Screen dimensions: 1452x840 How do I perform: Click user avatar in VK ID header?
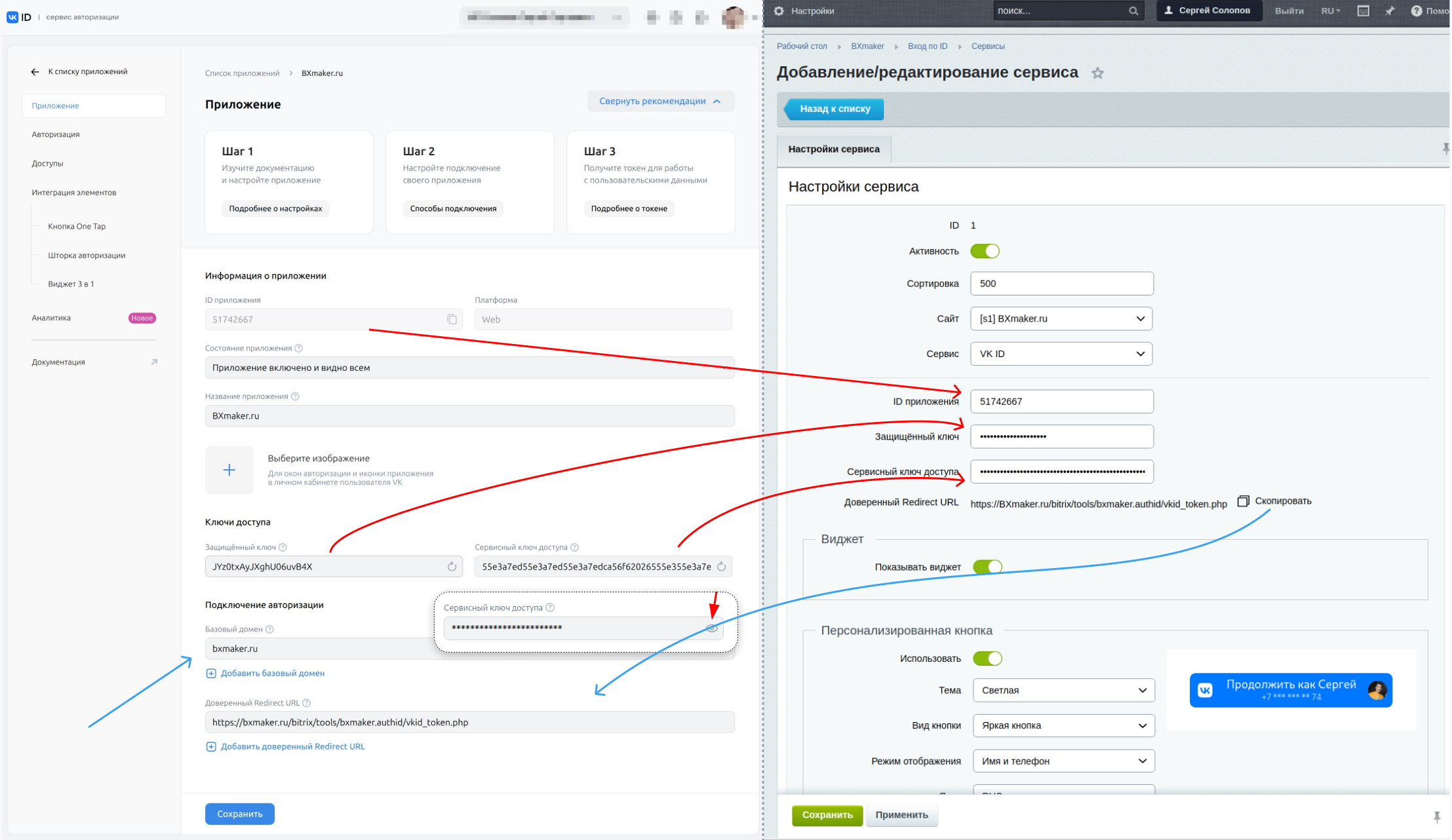click(734, 17)
